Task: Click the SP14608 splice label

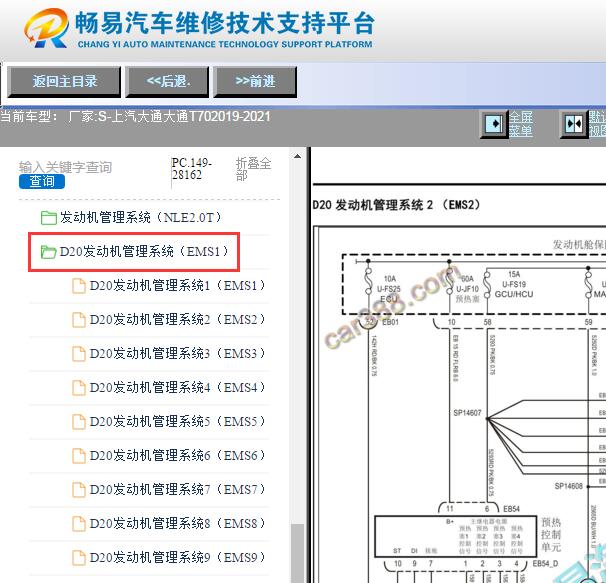Action: pos(569,486)
